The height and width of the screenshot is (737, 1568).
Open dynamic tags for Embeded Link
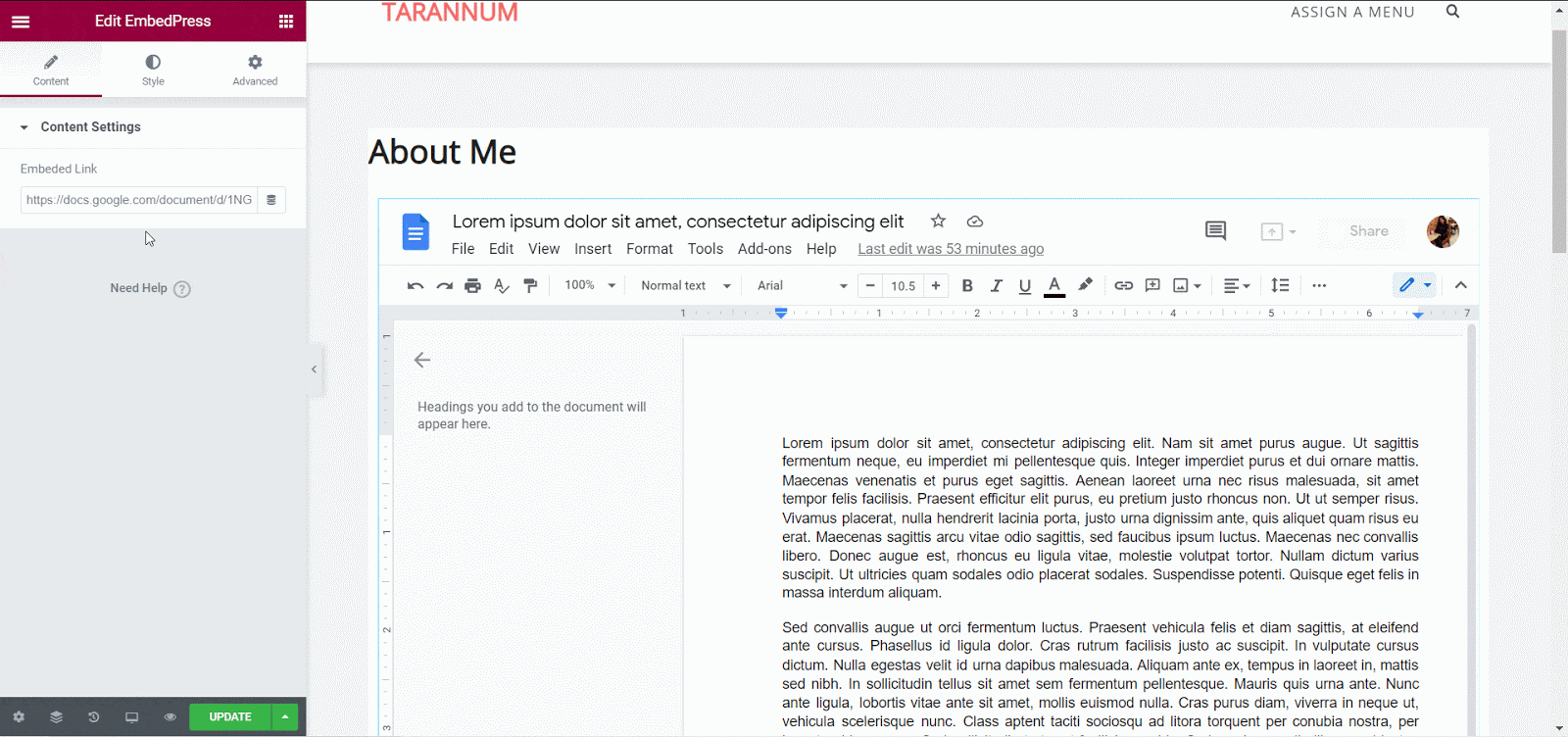(271, 200)
